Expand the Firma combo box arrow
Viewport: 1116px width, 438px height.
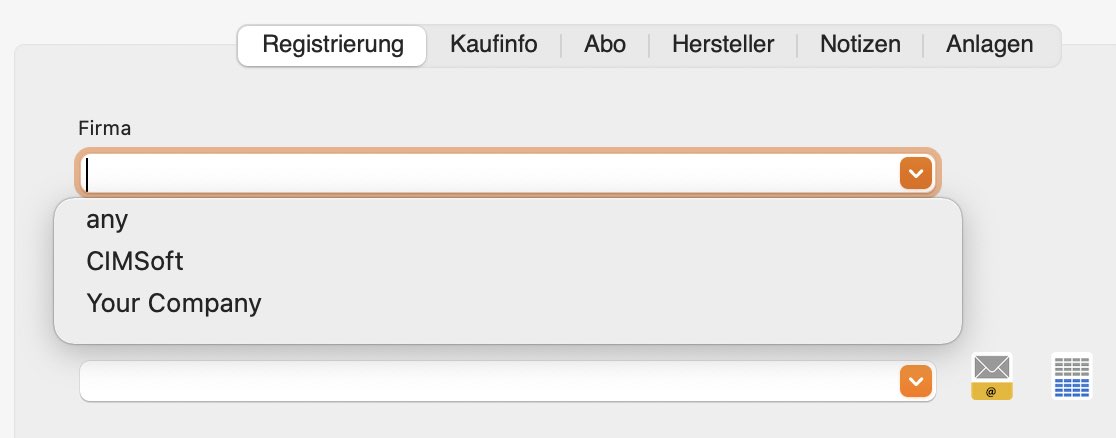915,173
